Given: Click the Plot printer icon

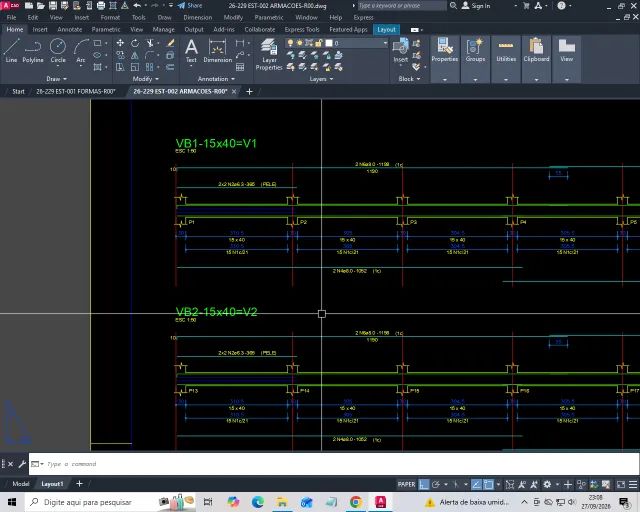Looking at the screenshot, I should (101, 6).
